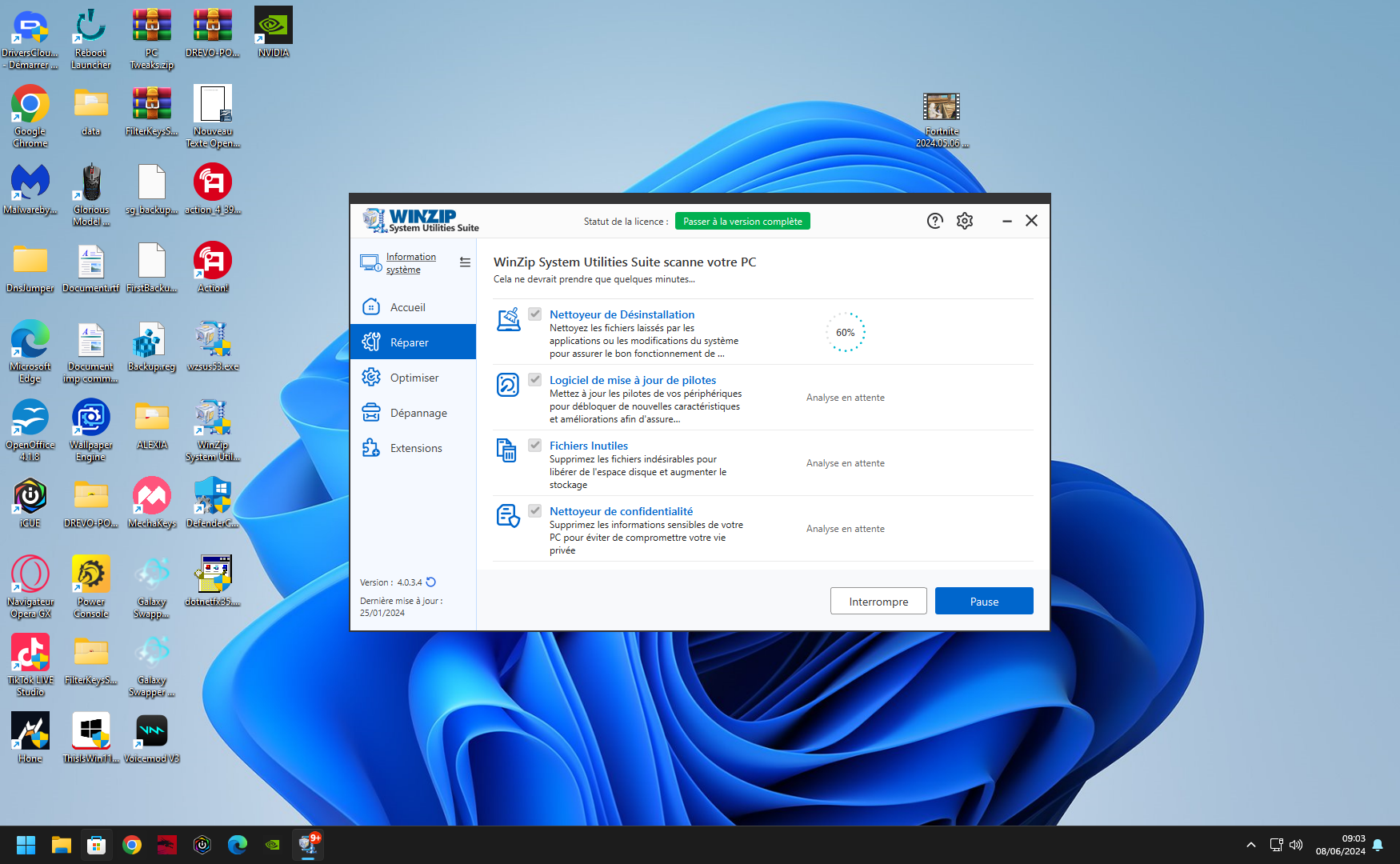1400x864 pixels.
Task: Toggle the Logiciel de mise à jour de pilotes checkbox
Action: pos(535,380)
